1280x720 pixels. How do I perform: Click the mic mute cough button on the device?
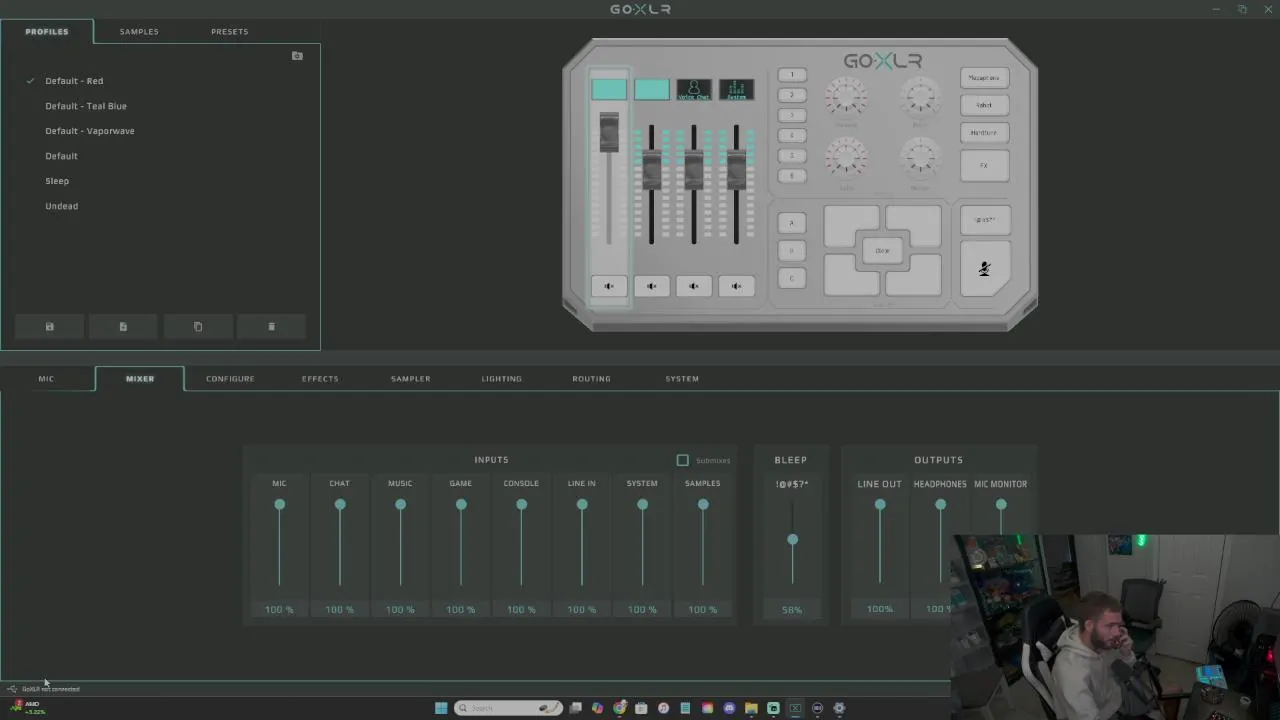[x=985, y=268]
